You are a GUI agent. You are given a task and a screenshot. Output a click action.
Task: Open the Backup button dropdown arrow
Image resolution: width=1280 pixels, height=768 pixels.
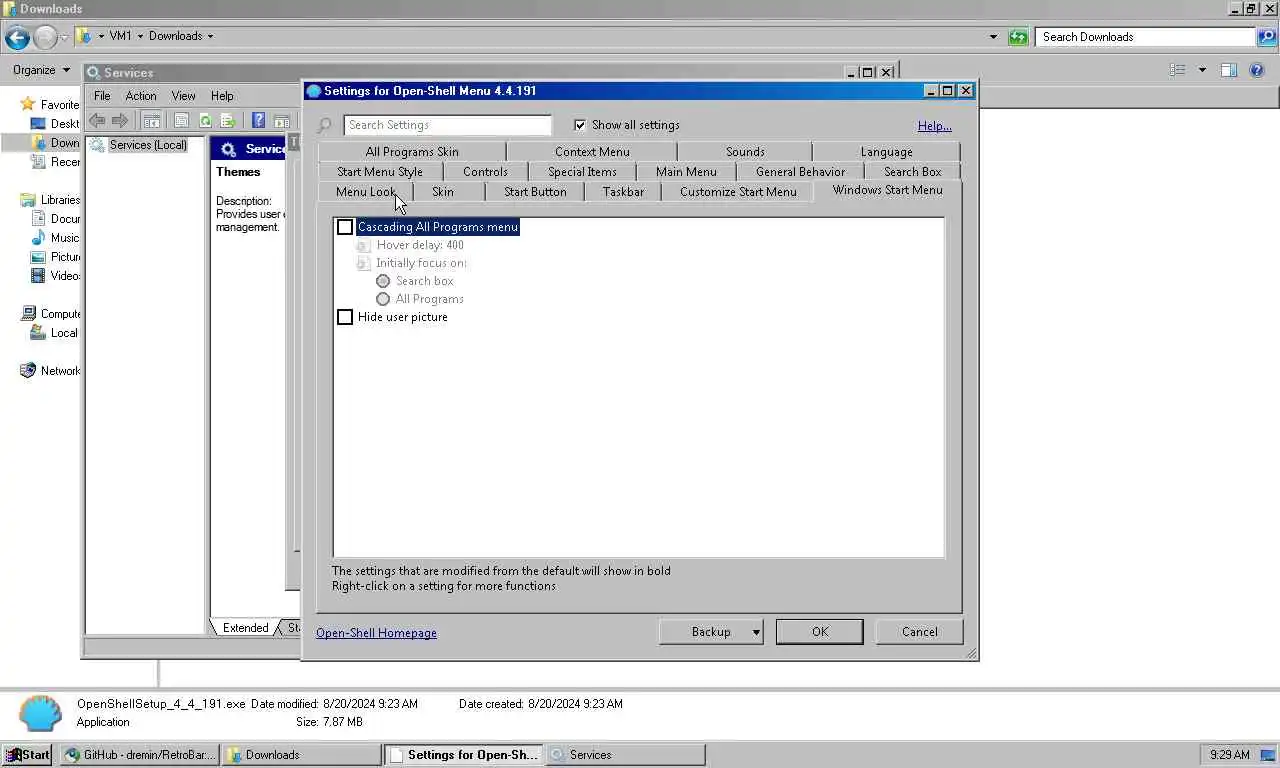click(756, 632)
